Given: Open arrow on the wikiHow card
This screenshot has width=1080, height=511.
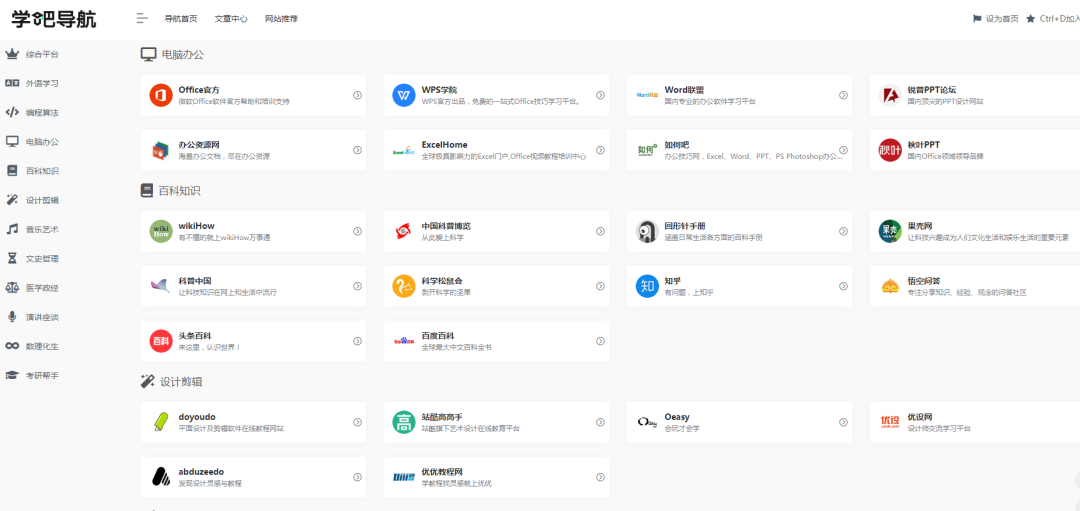Looking at the screenshot, I should click(357, 231).
